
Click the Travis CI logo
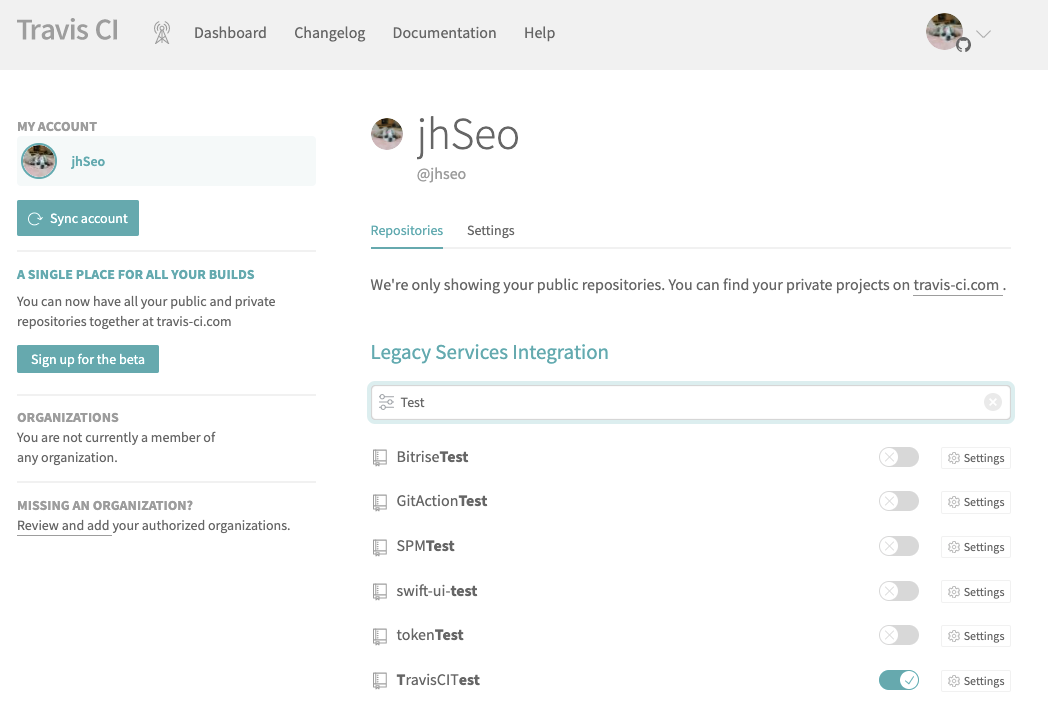pos(68,31)
